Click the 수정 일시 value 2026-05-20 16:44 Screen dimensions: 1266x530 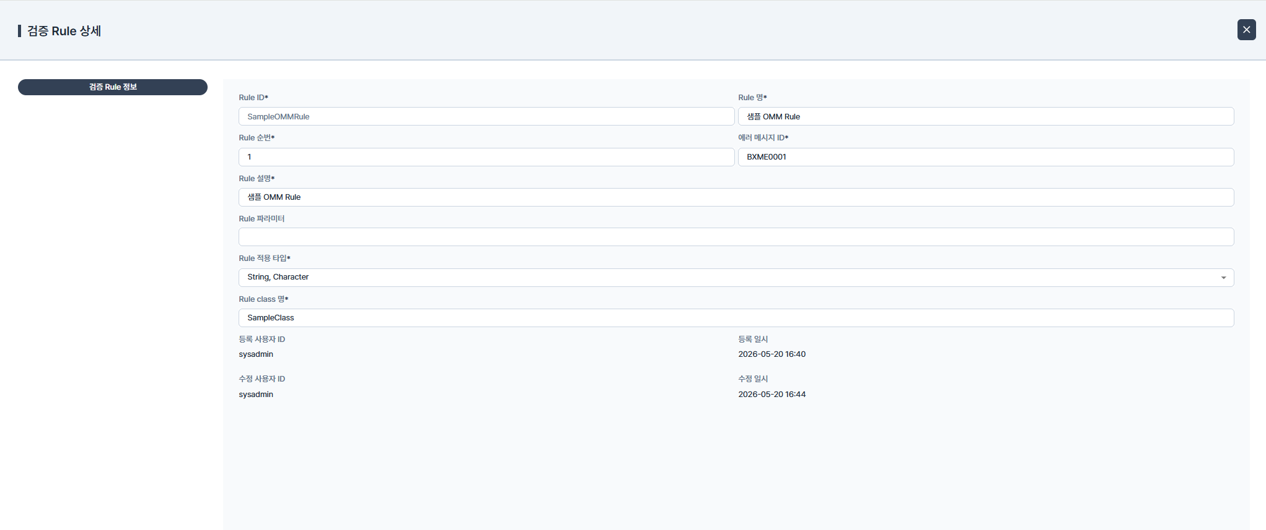click(x=772, y=394)
